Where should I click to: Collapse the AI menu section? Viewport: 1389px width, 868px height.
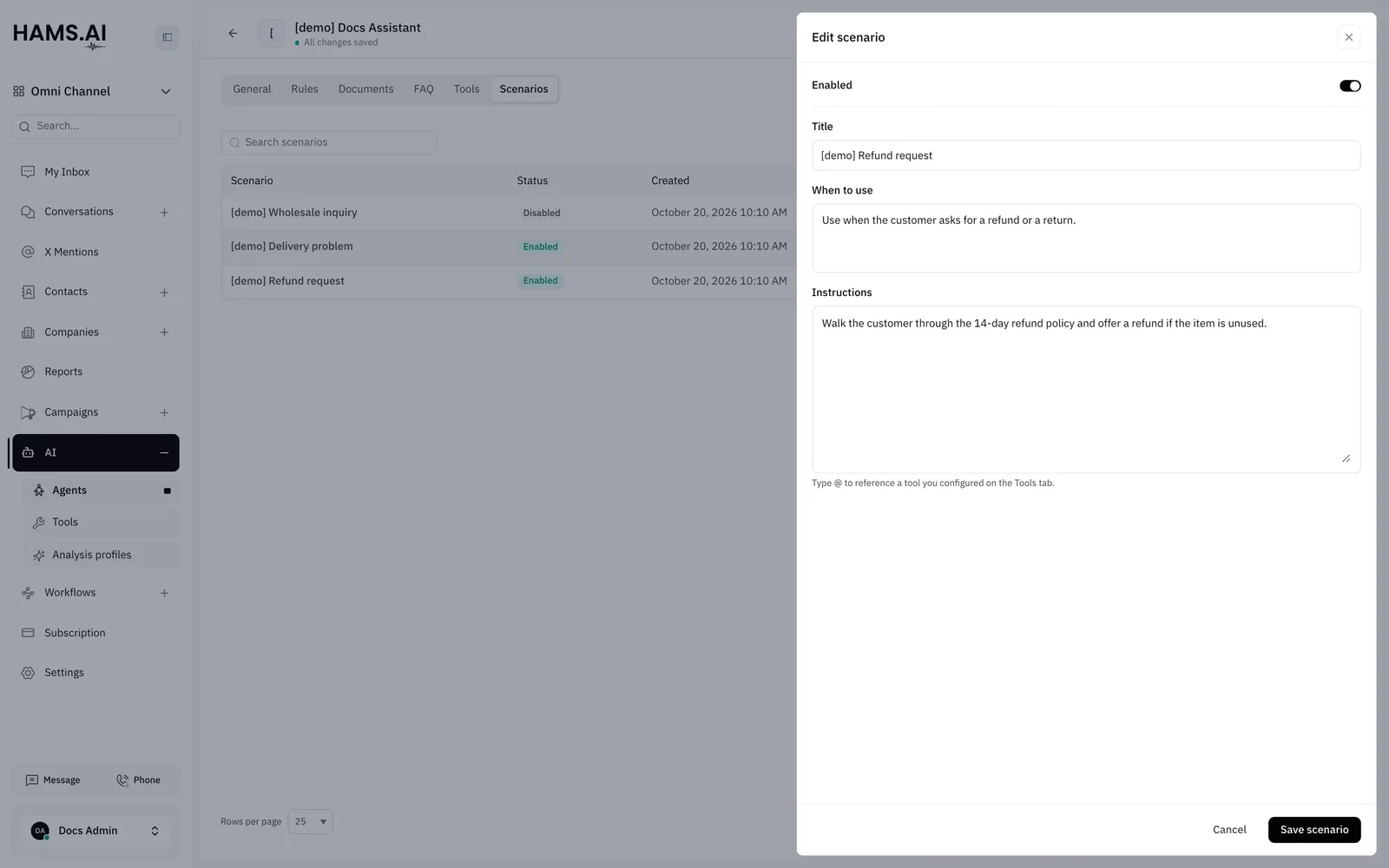[x=164, y=453]
